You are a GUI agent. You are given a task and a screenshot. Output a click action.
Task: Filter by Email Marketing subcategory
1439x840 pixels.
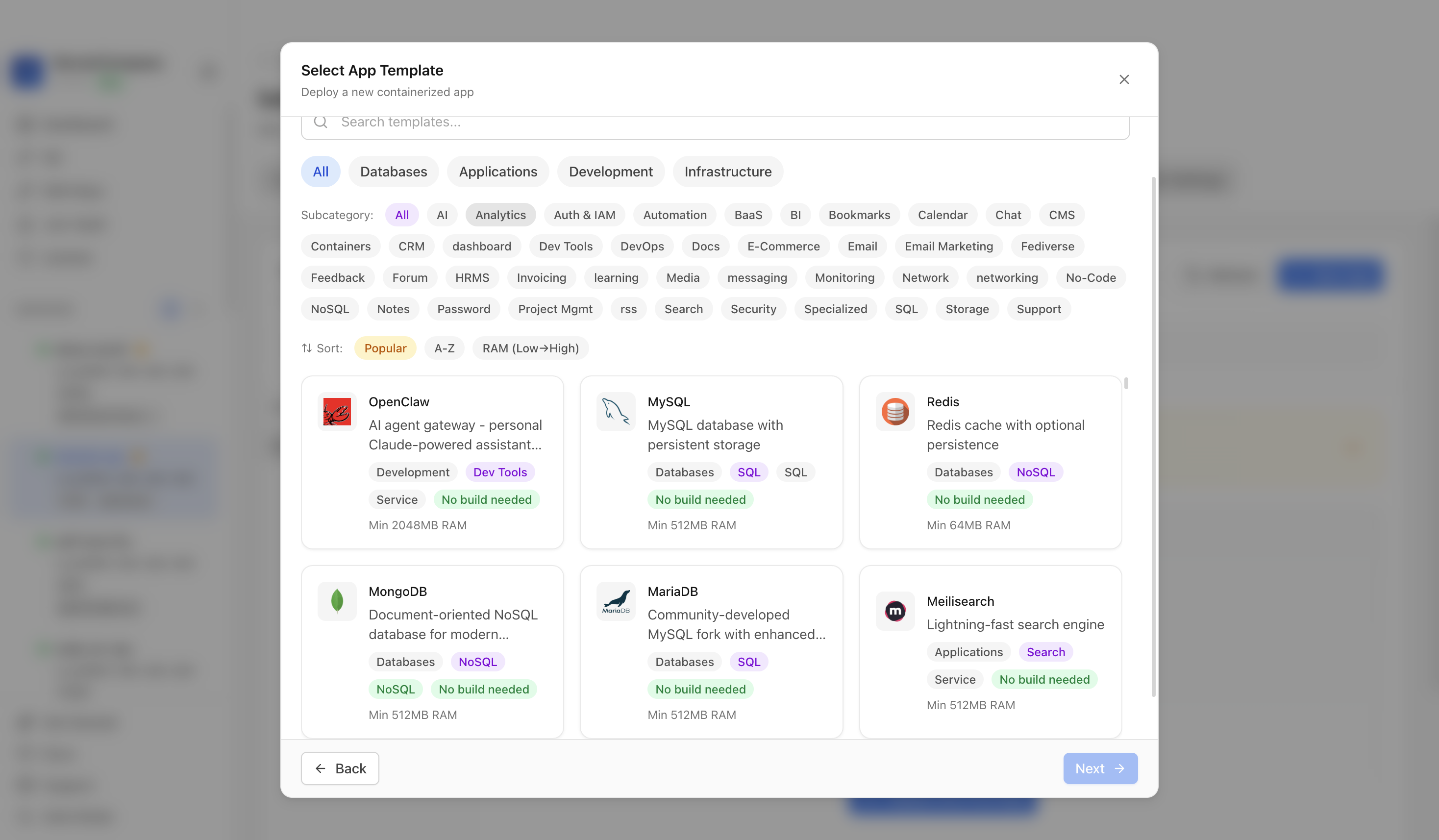tap(948, 246)
